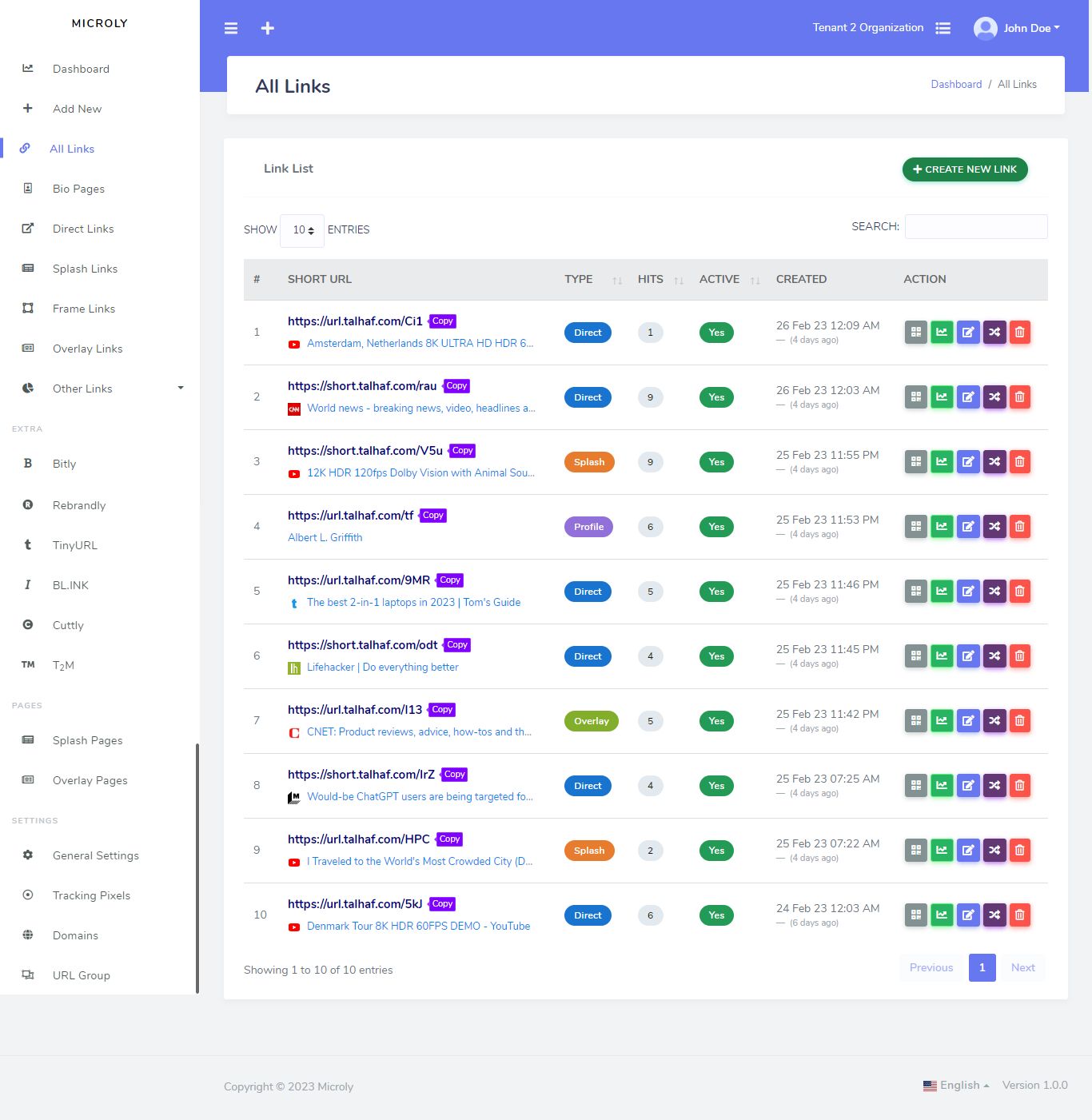View statistics for the Ci1 link
The image size is (1092, 1120).
(942, 333)
